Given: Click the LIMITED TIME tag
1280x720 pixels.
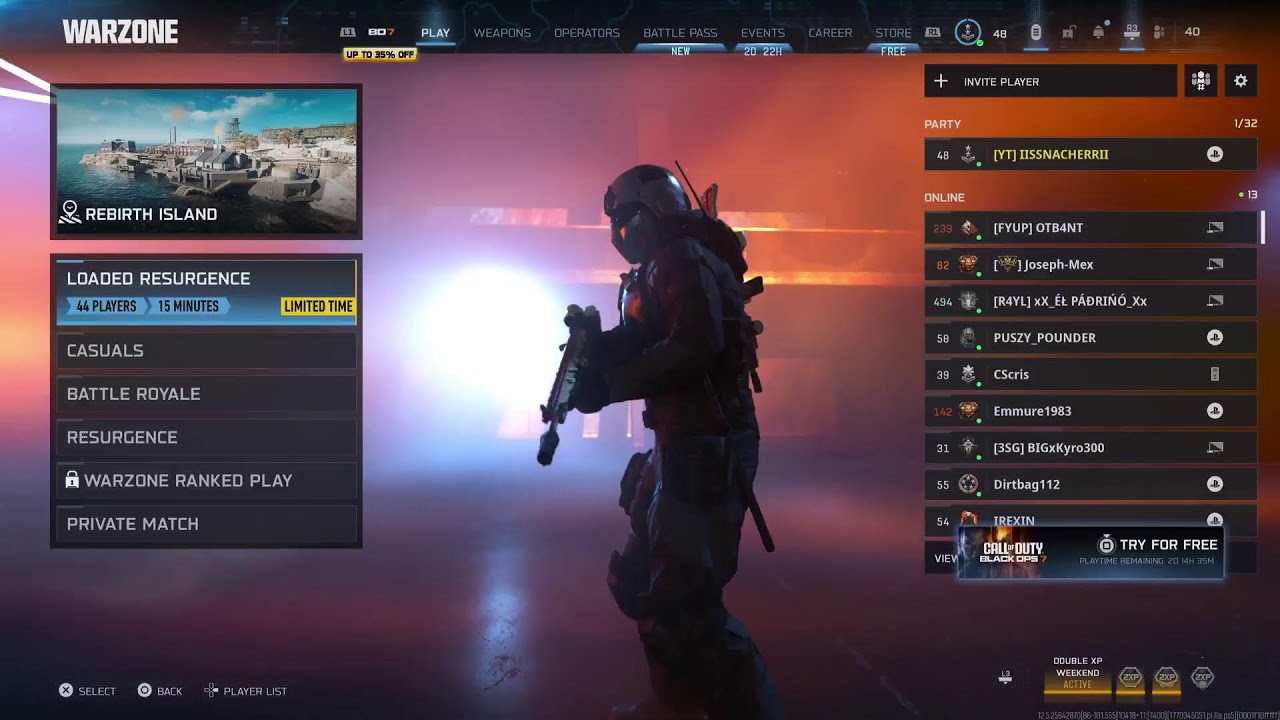Looking at the screenshot, I should pyautogui.click(x=318, y=306).
